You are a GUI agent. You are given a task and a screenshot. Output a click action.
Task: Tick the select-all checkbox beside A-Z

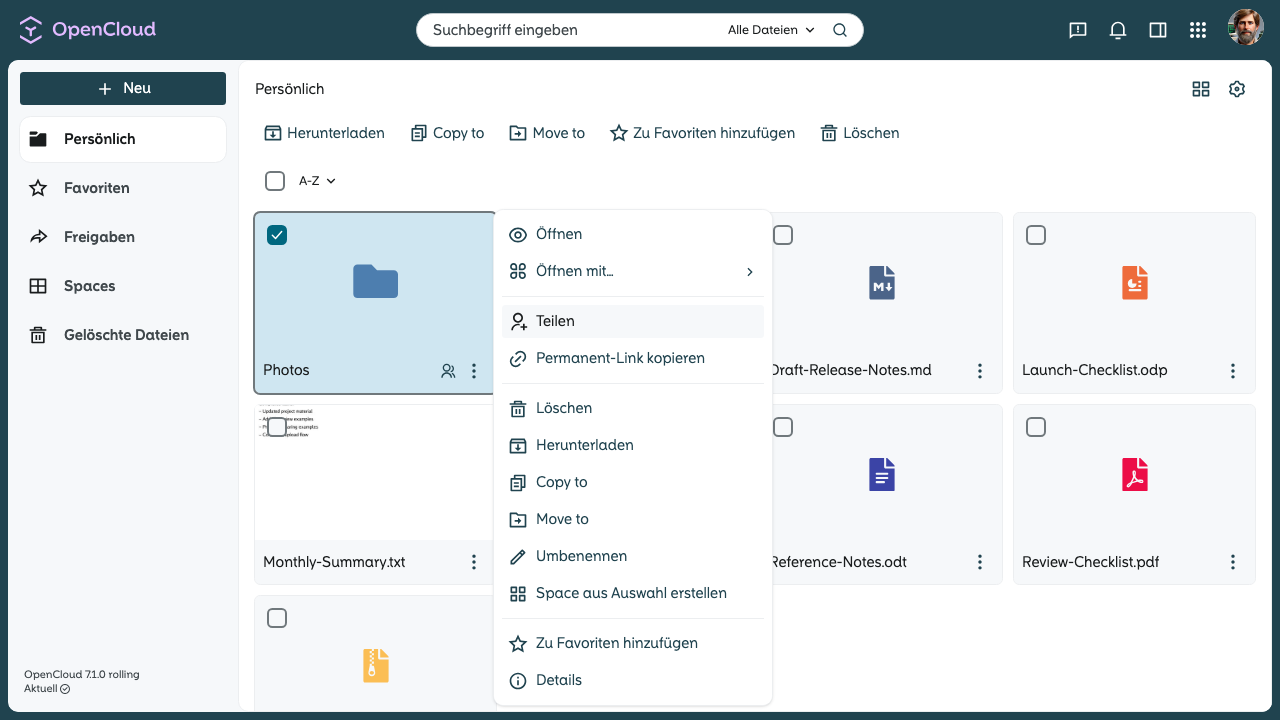(x=275, y=181)
